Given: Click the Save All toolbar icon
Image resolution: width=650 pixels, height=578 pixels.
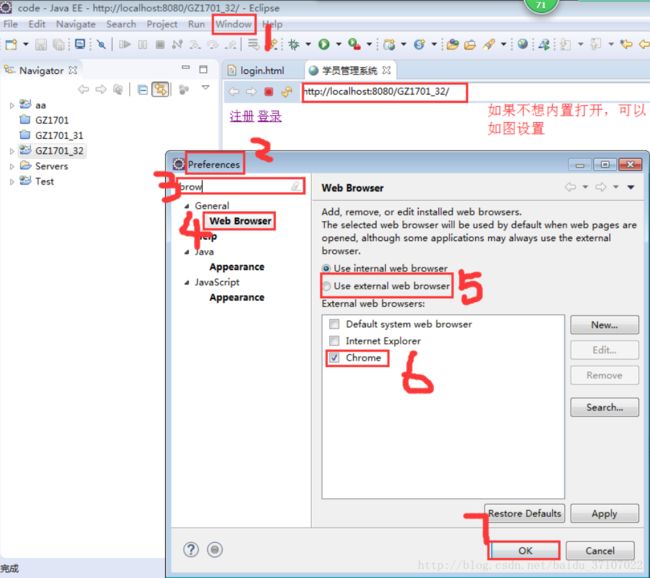Looking at the screenshot, I should [x=59, y=44].
